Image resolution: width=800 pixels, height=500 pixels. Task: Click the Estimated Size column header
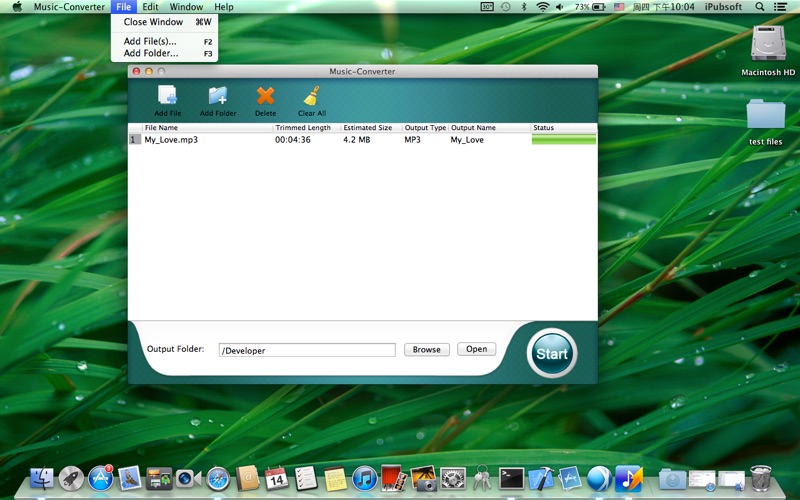(371, 128)
